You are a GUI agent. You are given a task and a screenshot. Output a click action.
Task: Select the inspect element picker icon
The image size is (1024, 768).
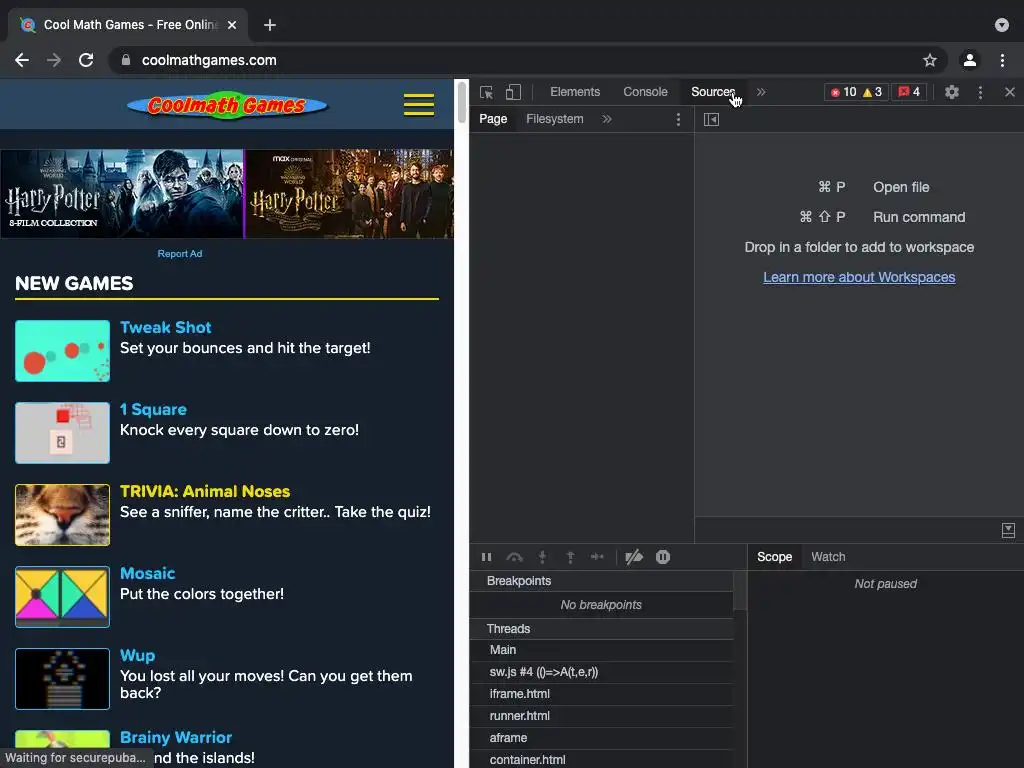[487, 92]
